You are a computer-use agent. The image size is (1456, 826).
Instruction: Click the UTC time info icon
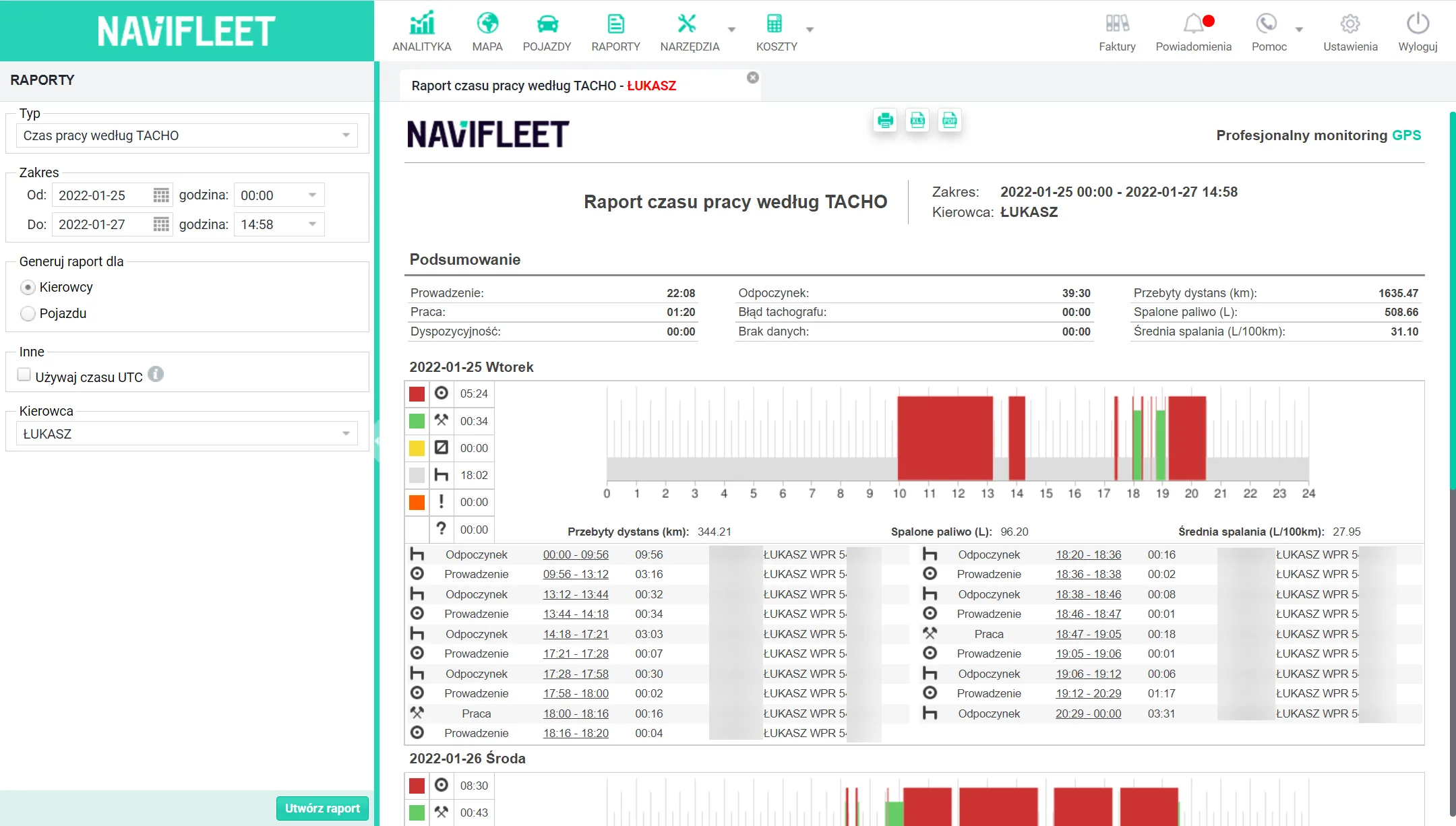(156, 374)
